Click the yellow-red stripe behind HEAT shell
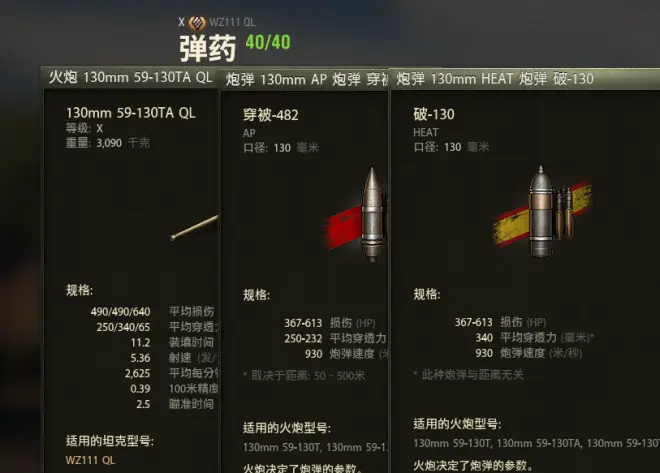The height and width of the screenshot is (473, 660). (x=543, y=214)
